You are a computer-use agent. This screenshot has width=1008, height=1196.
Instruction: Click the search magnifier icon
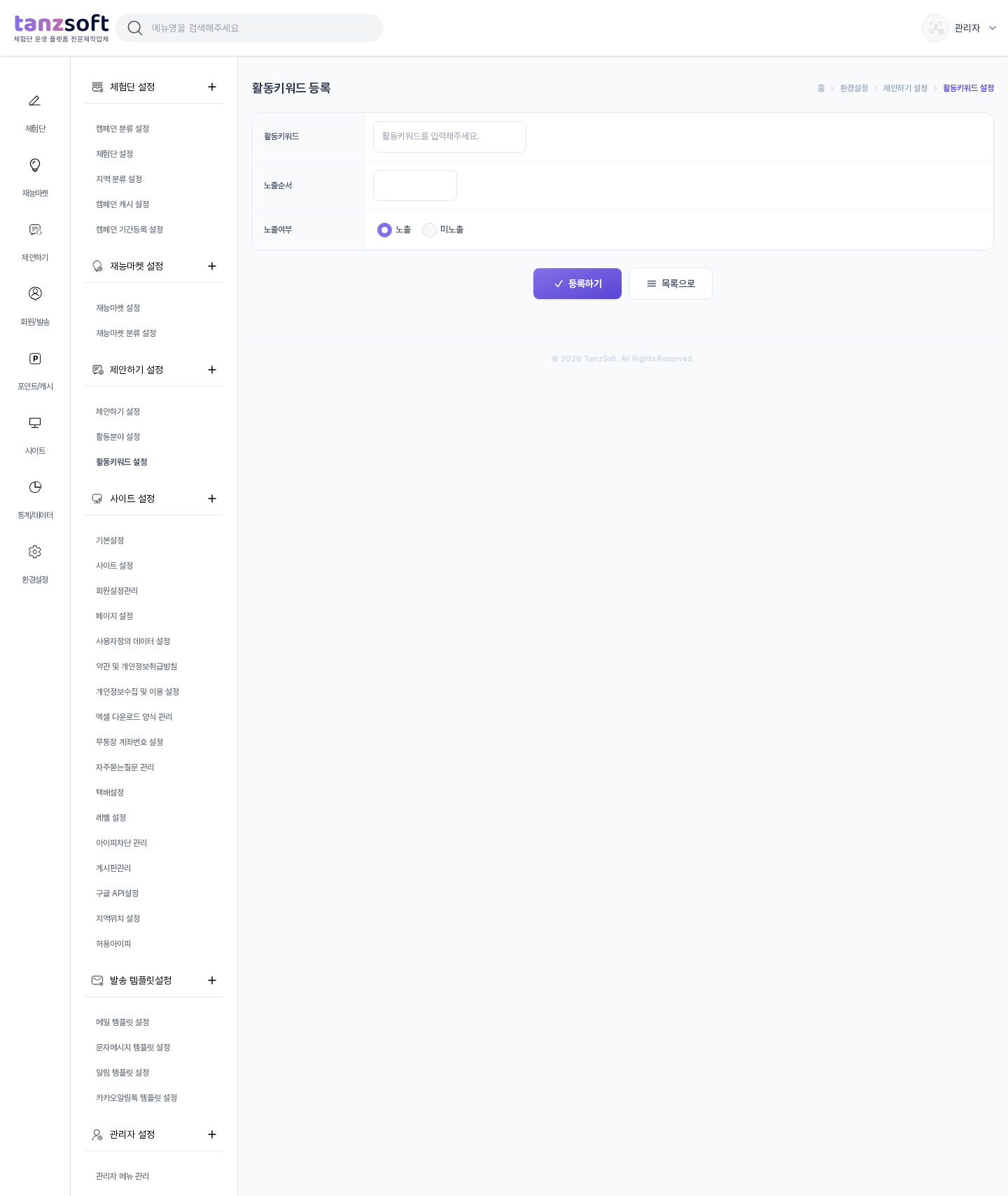135,28
